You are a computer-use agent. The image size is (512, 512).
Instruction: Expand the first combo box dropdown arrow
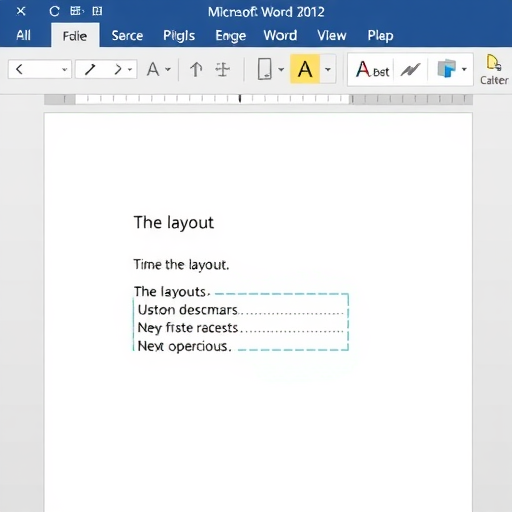pos(64,70)
